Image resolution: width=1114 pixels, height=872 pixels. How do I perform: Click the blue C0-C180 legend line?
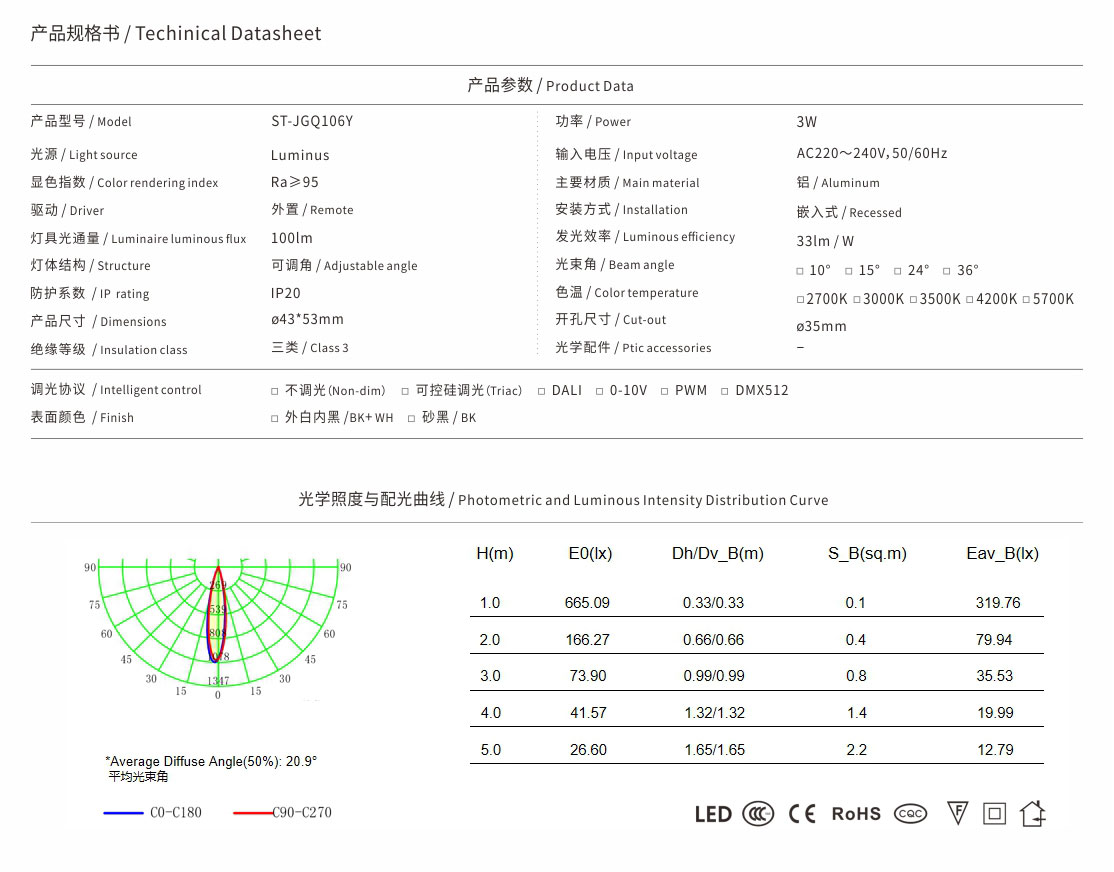coord(124,813)
